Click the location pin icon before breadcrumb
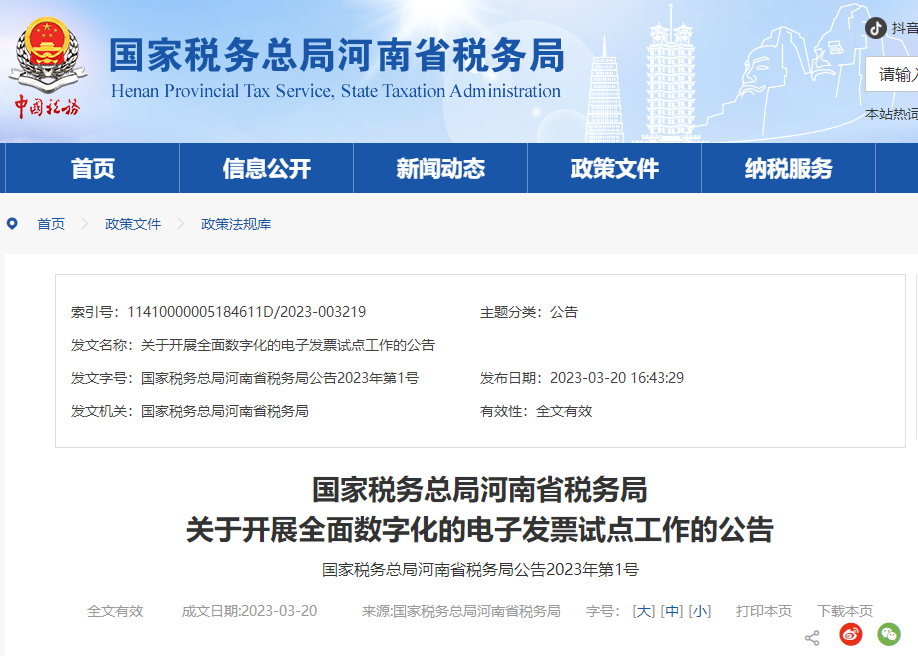Screen dimensions: 918x656 [10, 224]
